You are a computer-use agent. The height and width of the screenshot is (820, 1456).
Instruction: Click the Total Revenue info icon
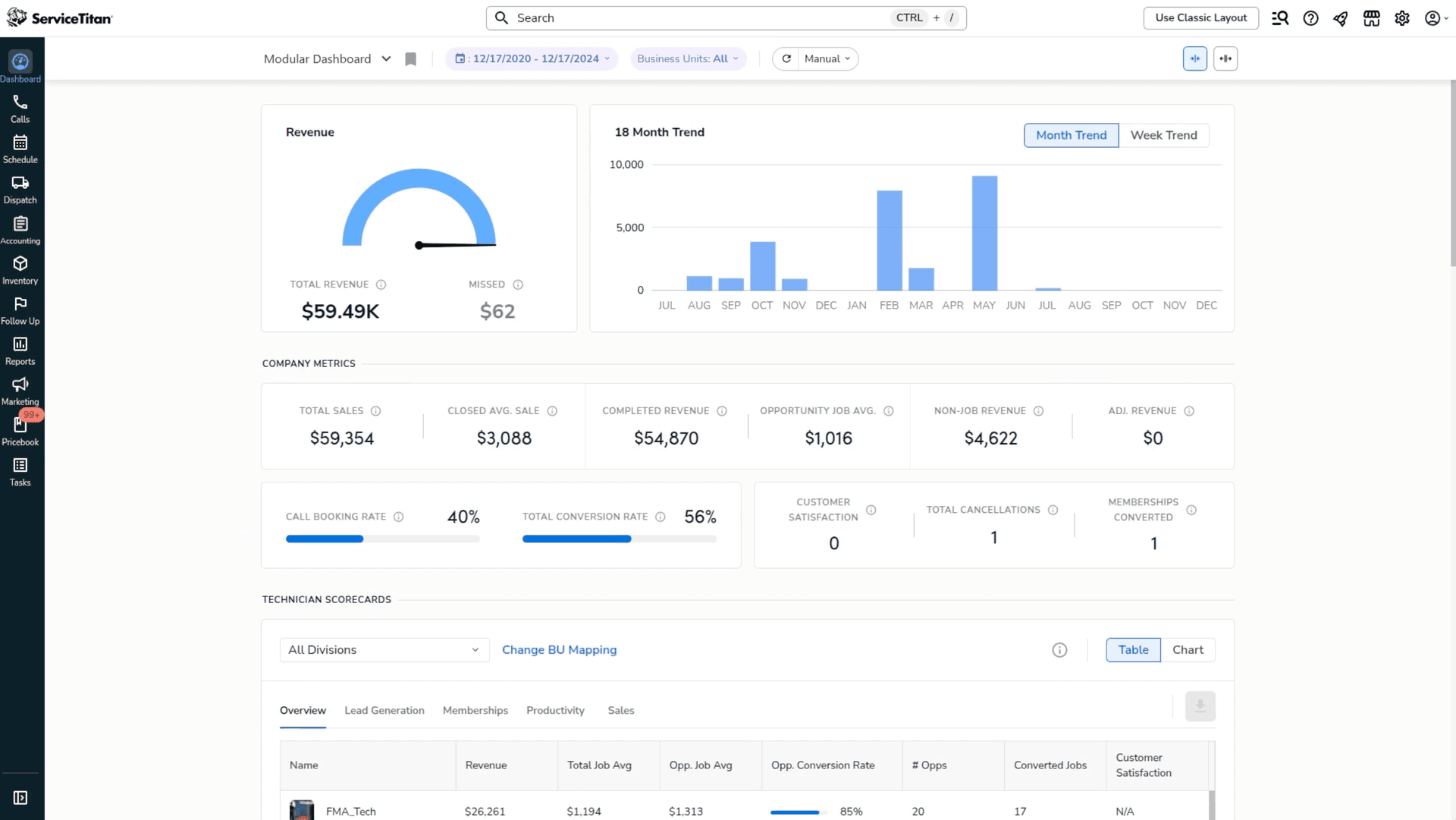point(381,285)
